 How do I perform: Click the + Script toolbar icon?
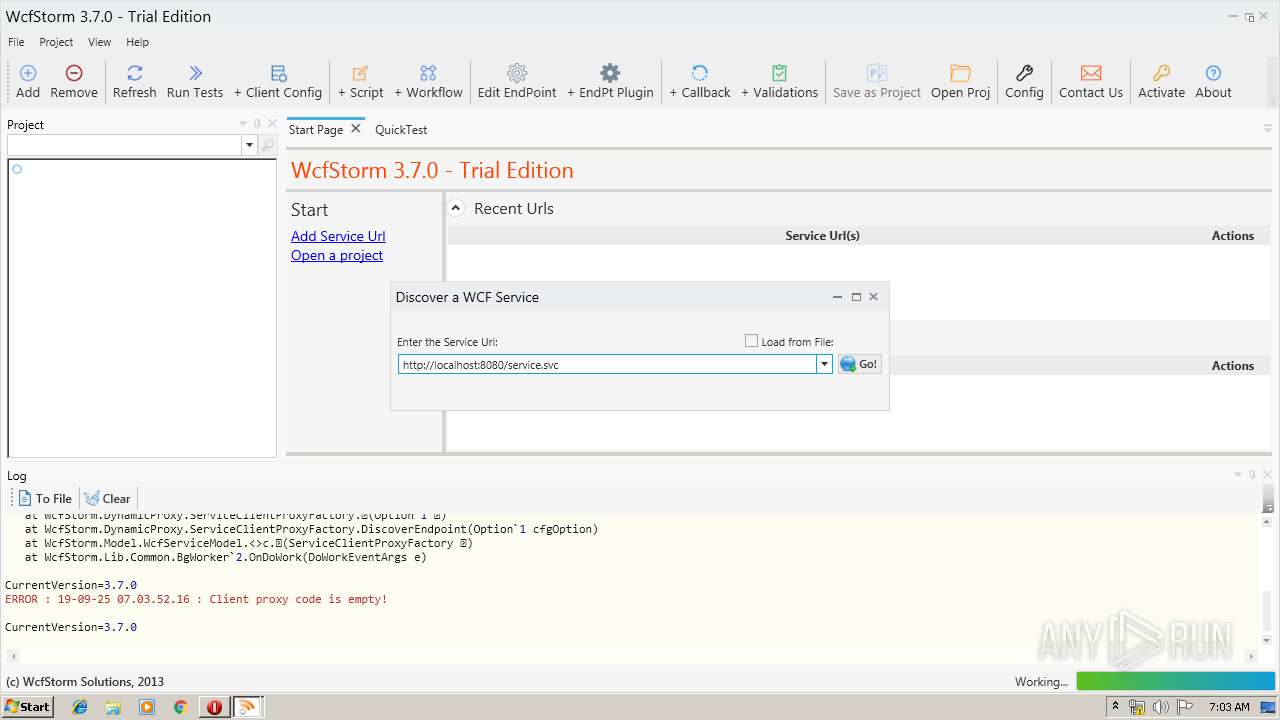click(361, 73)
